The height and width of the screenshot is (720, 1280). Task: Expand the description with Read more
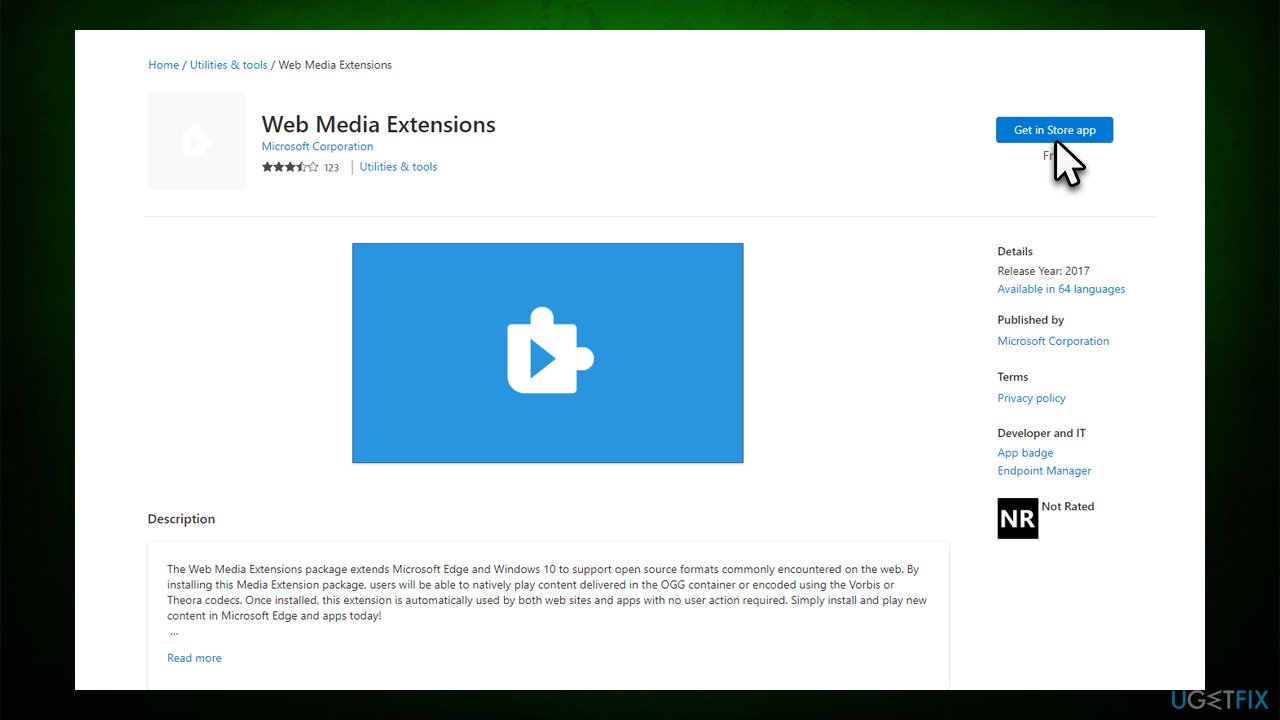pyautogui.click(x=194, y=657)
